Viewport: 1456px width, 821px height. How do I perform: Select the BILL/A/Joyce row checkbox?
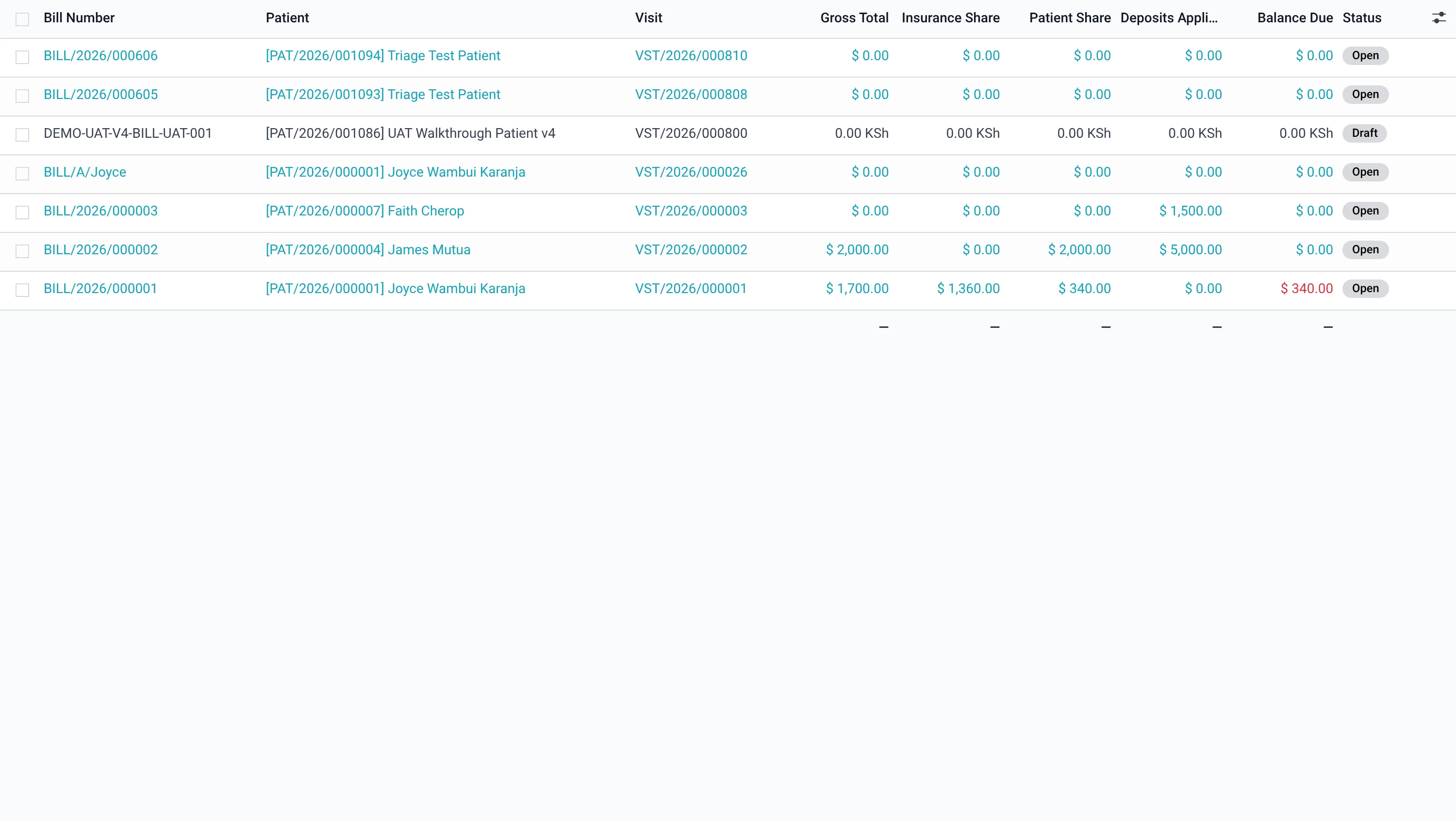[x=22, y=173]
